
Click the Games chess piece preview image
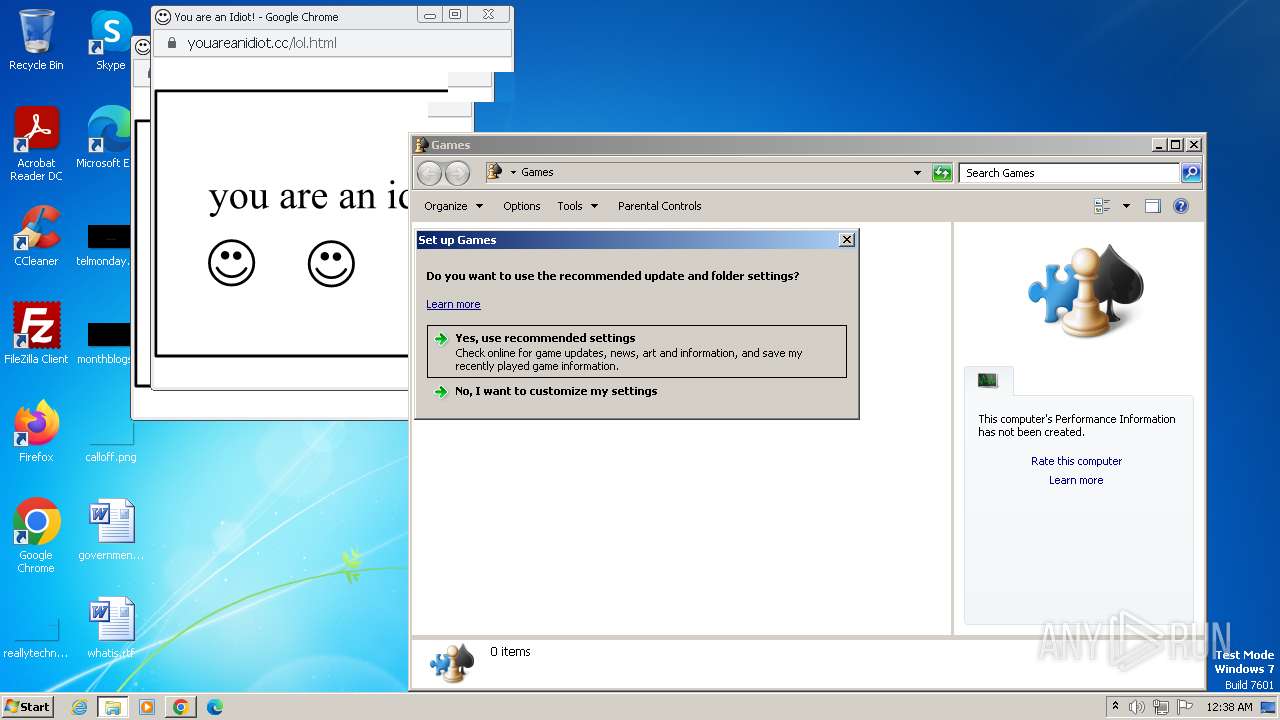point(1085,291)
